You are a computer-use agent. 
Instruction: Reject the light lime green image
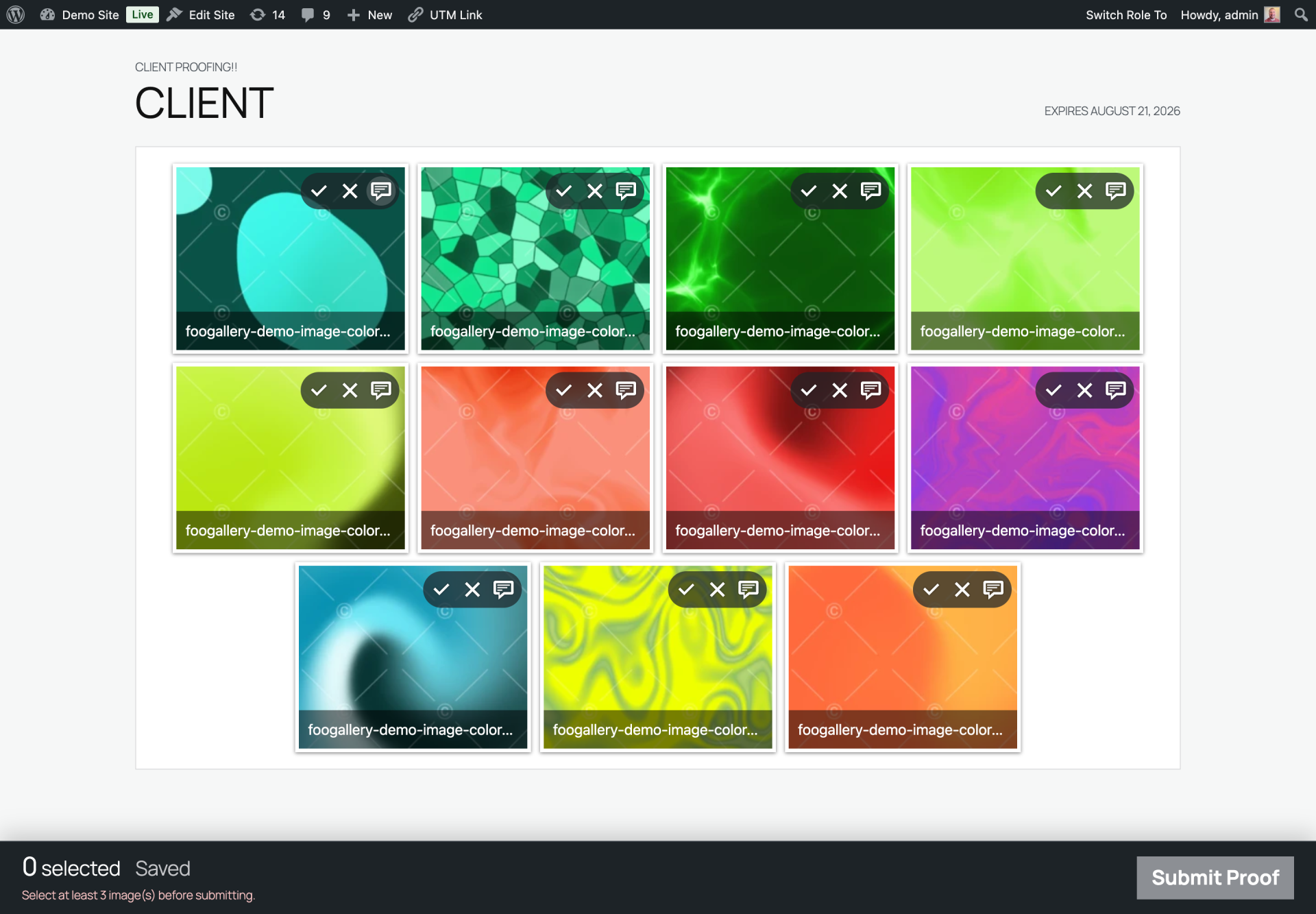pos(1084,191)
